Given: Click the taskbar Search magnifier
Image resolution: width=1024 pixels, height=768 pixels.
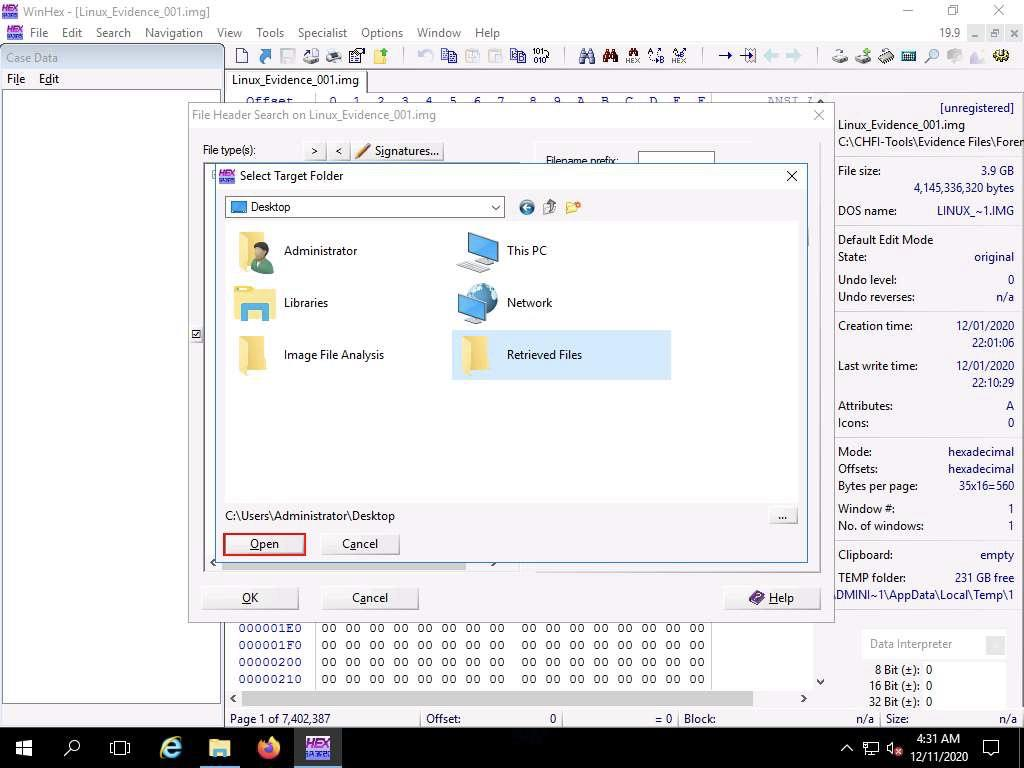Looking at the screenshot, I should coord(72,748).
